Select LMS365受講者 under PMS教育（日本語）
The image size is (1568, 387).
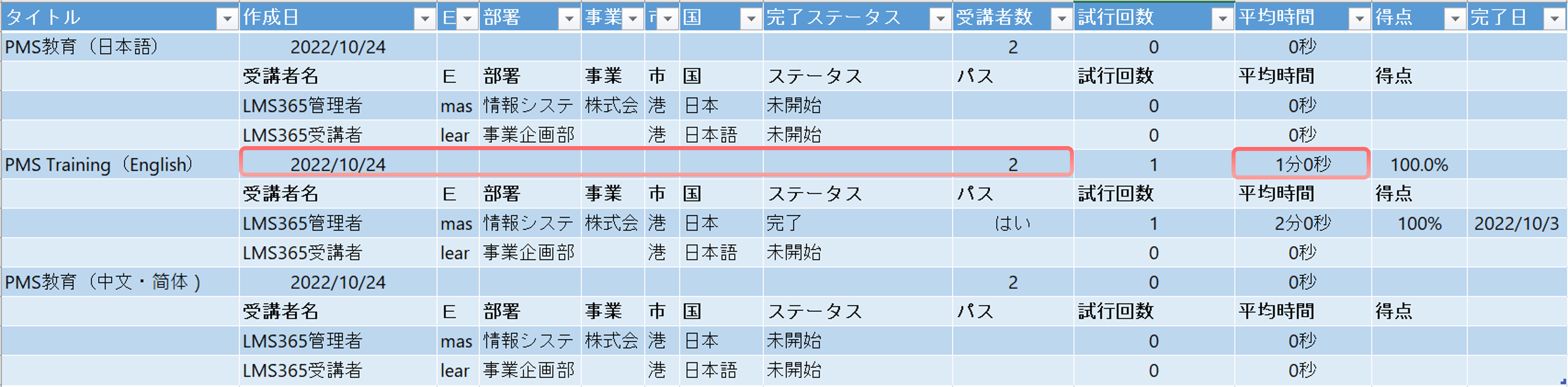pyautogui.click(x=338, y=135)
